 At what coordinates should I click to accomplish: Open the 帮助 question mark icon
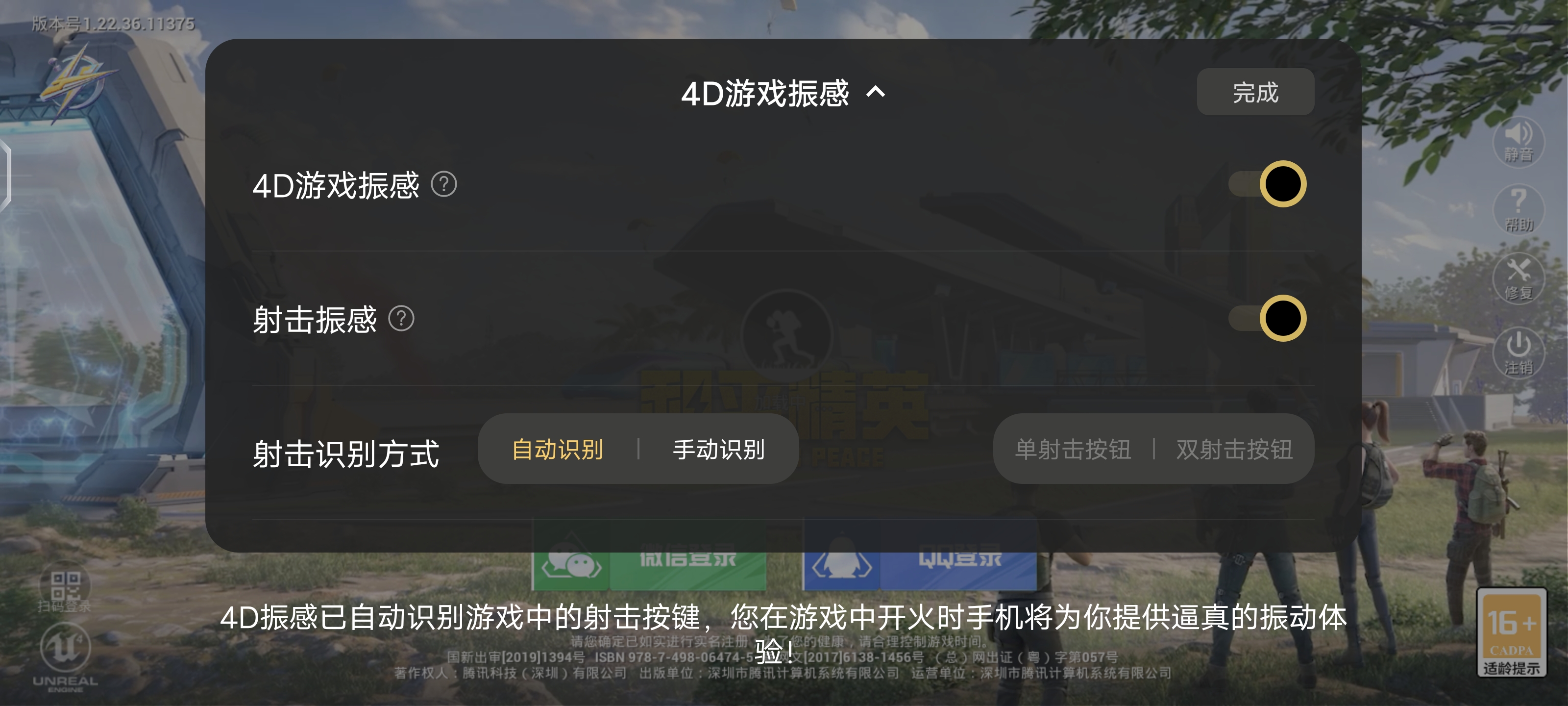[1518, 210]
